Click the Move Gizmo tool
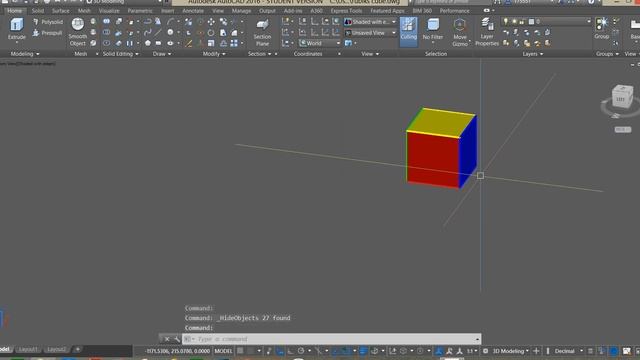This screenshot has height=360, width=640. click(460, 32)
